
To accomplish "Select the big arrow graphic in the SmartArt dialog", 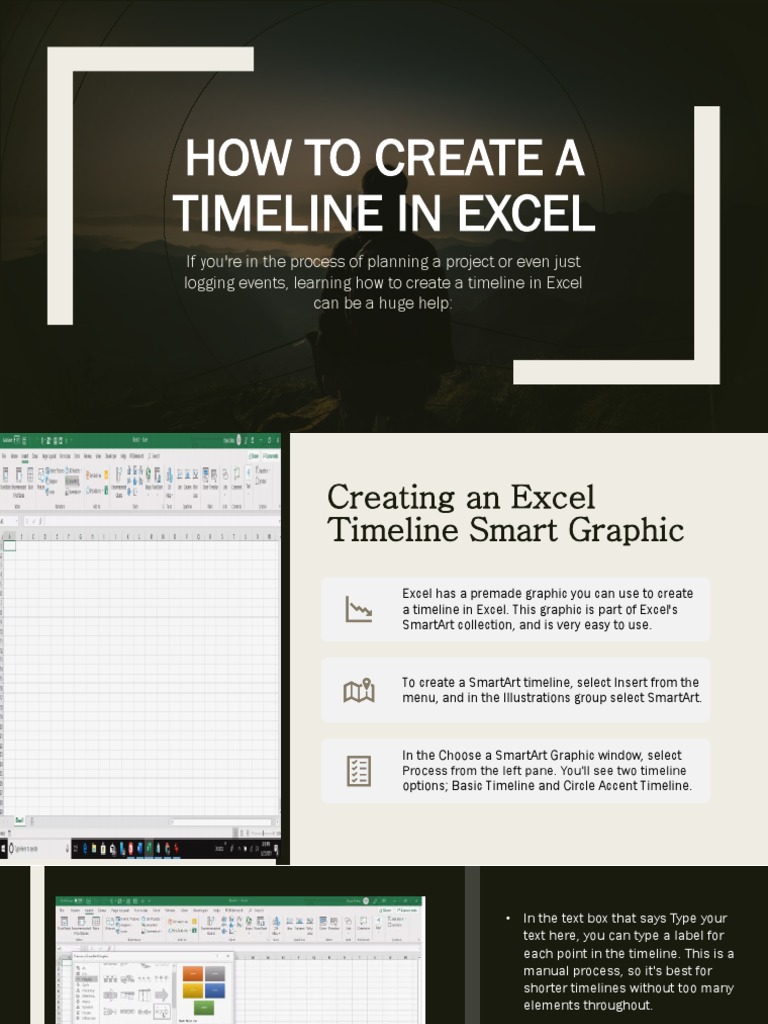I will click(161, 996).
